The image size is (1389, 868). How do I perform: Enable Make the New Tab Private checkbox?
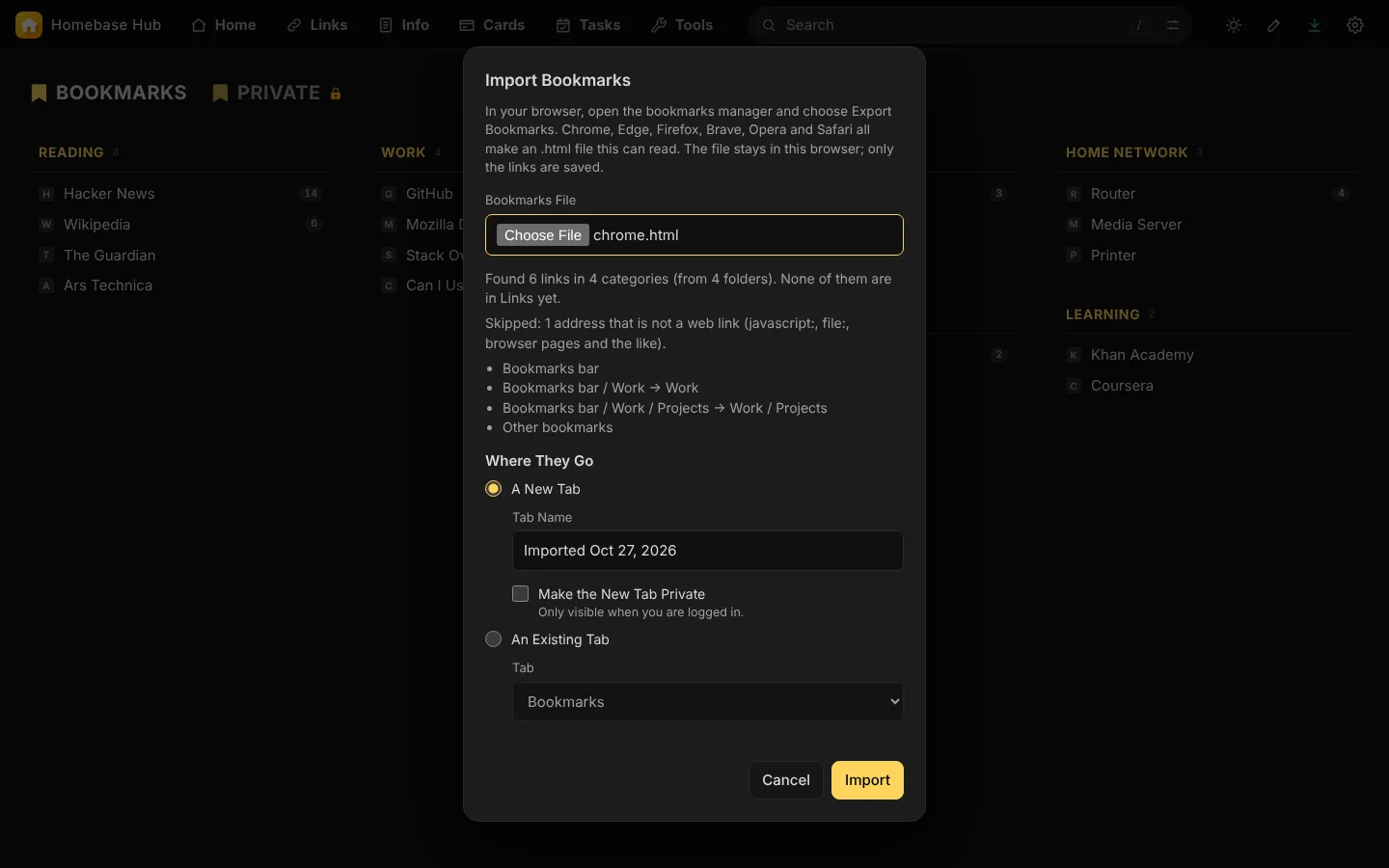(521, 594)
